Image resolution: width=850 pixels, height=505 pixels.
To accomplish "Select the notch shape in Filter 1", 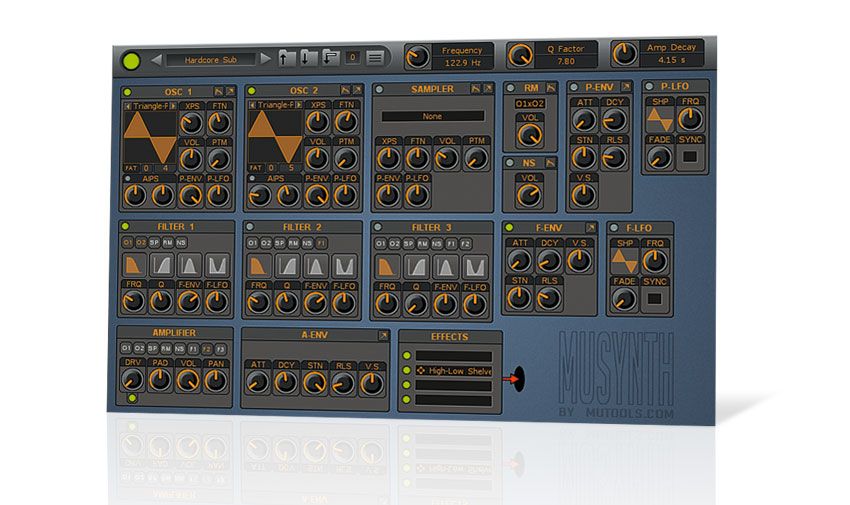I will (217, 265).
